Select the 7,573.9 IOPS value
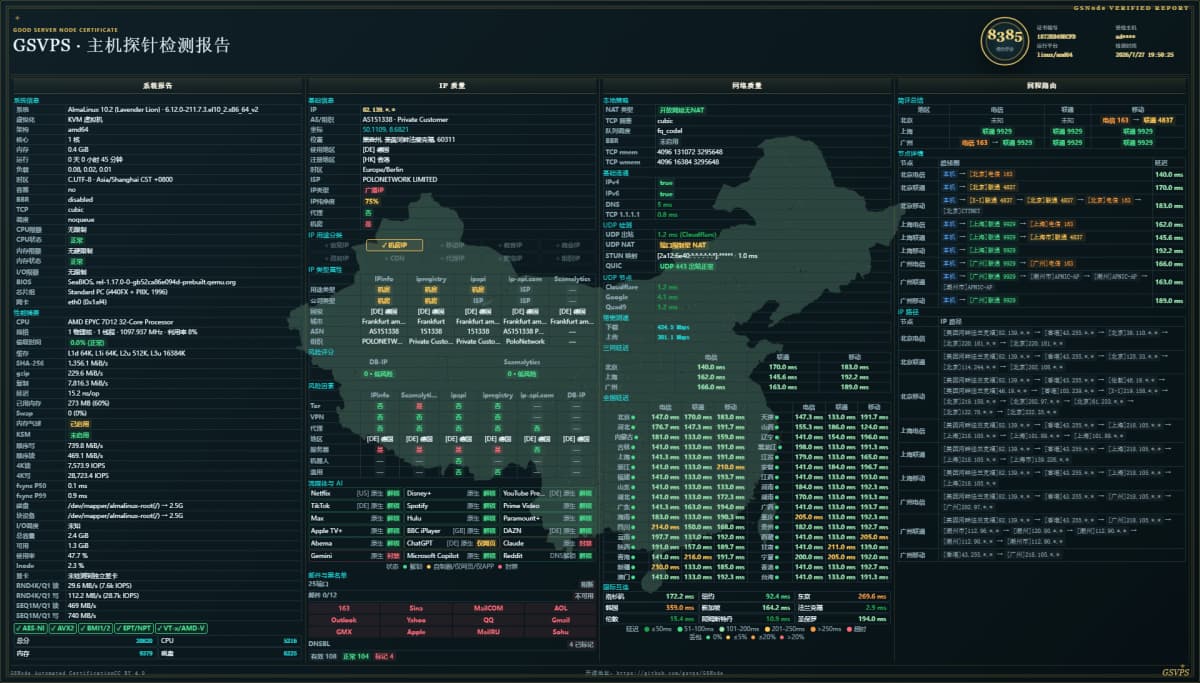 [x=88, y=465]
